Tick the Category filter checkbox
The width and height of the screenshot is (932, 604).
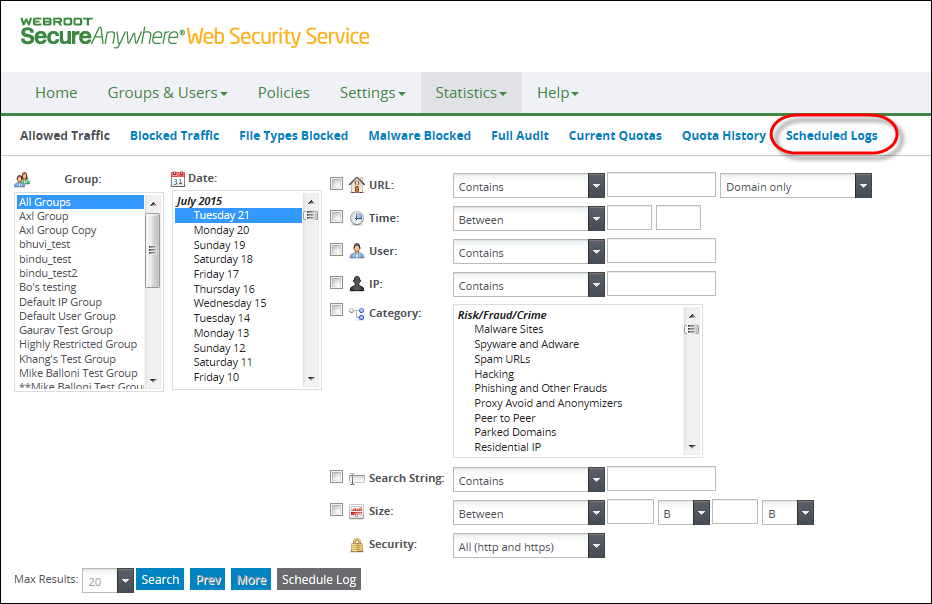(x=336, y=310)
